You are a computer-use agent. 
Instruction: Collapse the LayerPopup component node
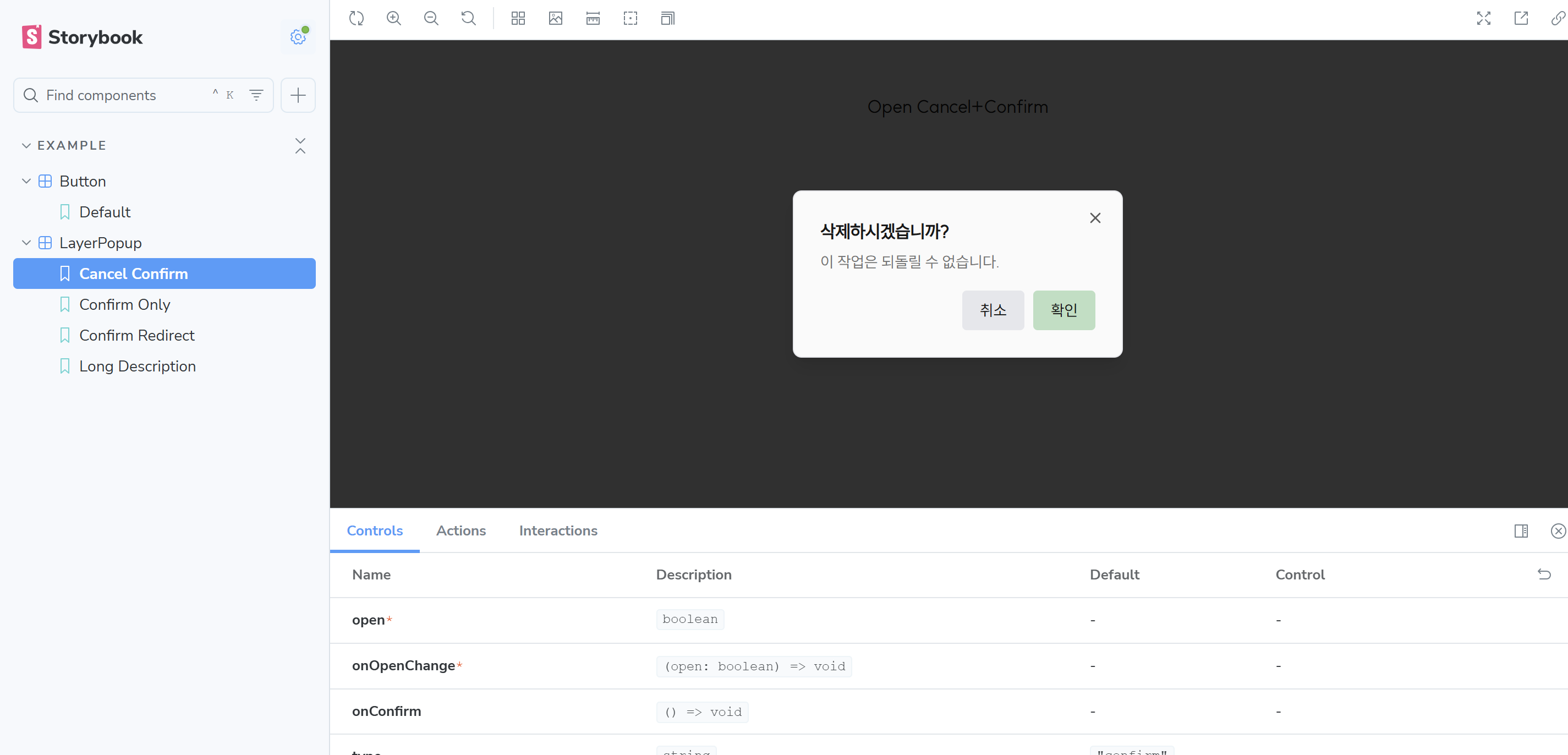[26, 243]
